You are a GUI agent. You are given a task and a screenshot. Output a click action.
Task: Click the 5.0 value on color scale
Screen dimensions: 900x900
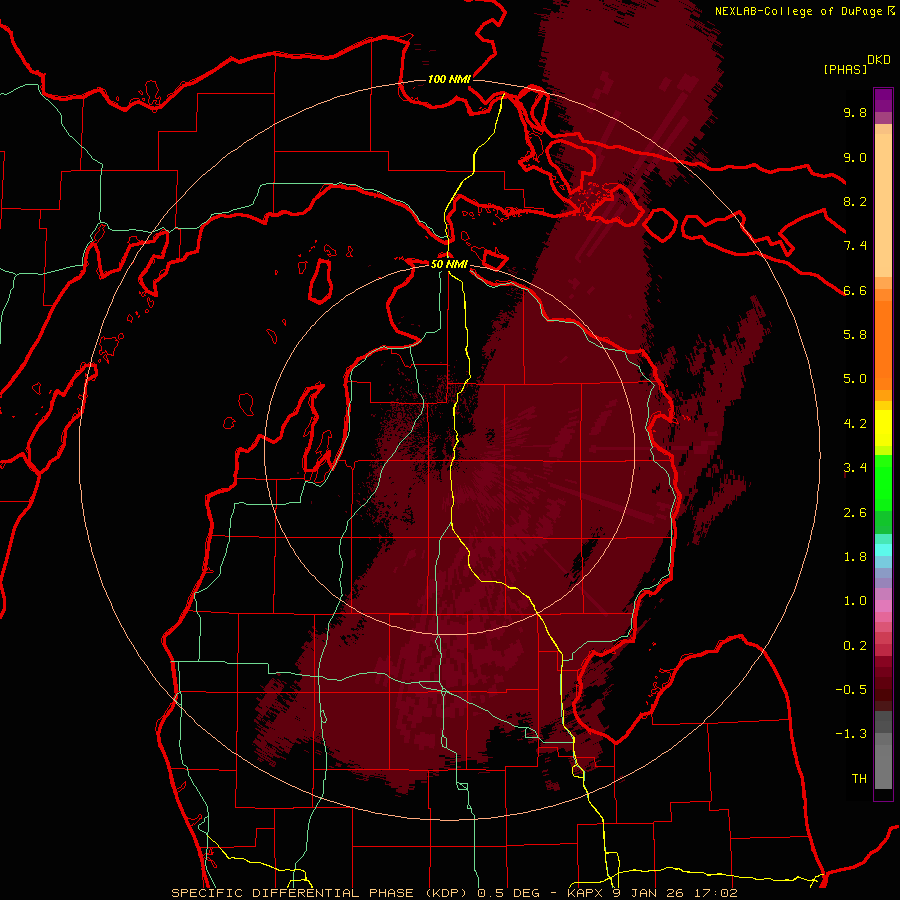point(855,379)
